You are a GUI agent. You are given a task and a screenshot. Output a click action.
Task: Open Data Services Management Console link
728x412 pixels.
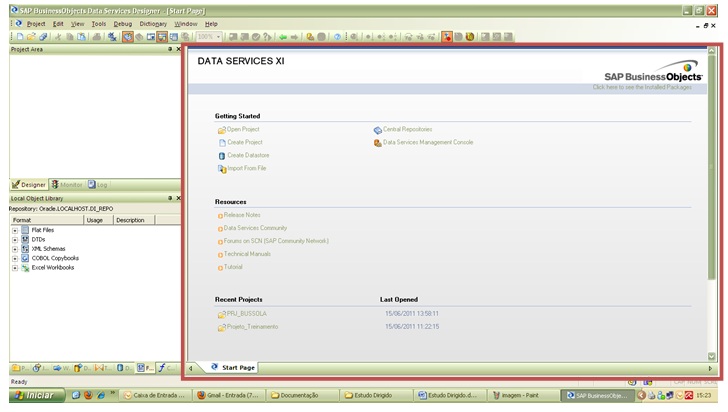click(428, 142)
